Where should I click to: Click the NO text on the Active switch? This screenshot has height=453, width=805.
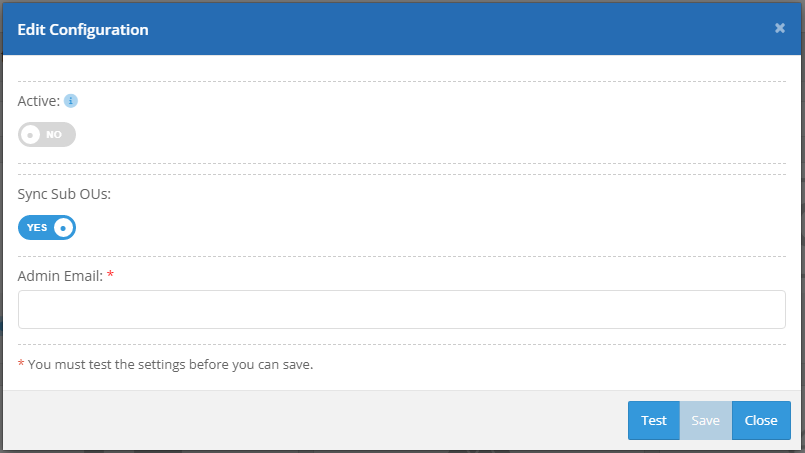54,134
